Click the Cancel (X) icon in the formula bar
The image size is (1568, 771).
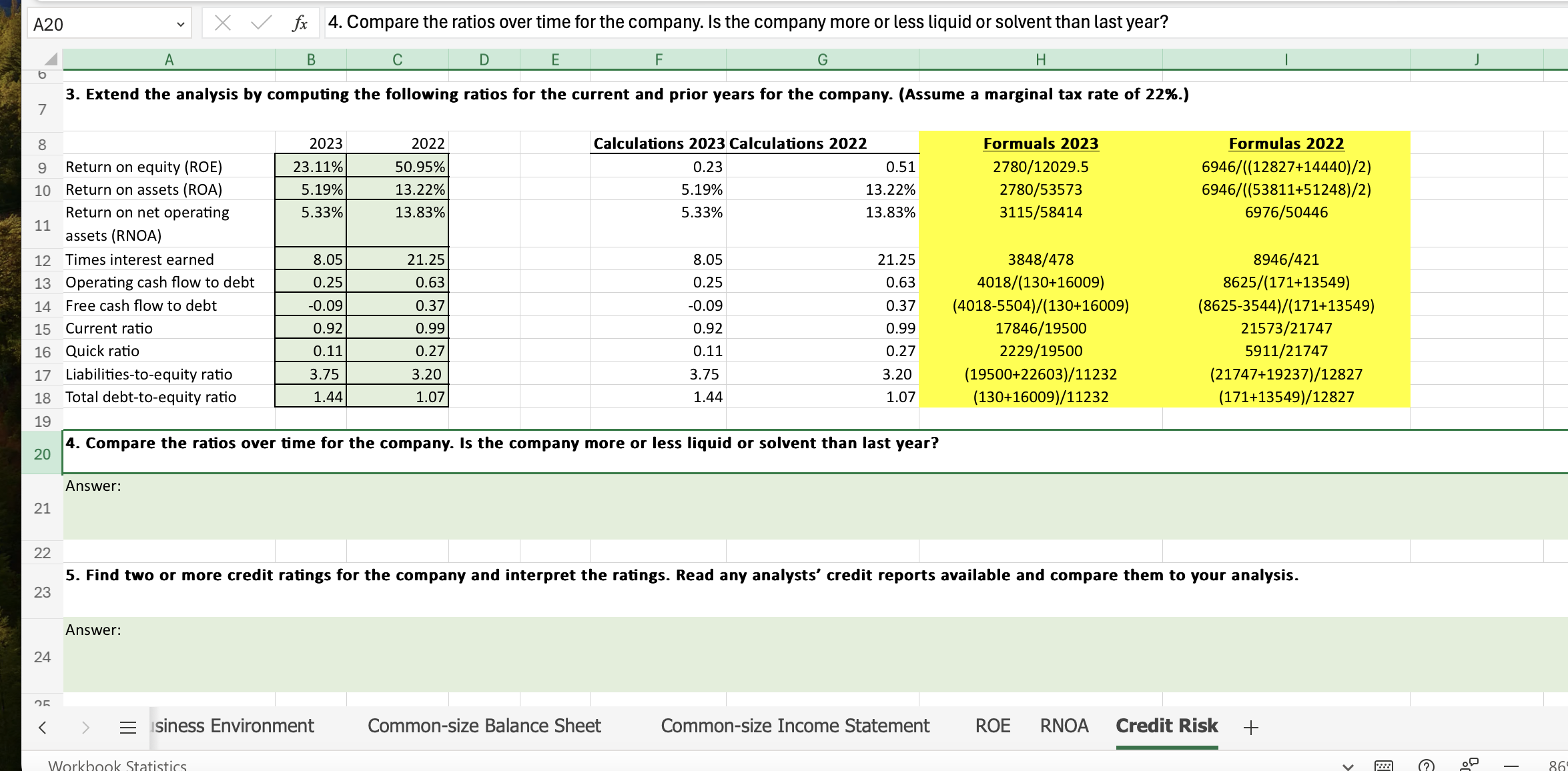(x=223, y=22)
